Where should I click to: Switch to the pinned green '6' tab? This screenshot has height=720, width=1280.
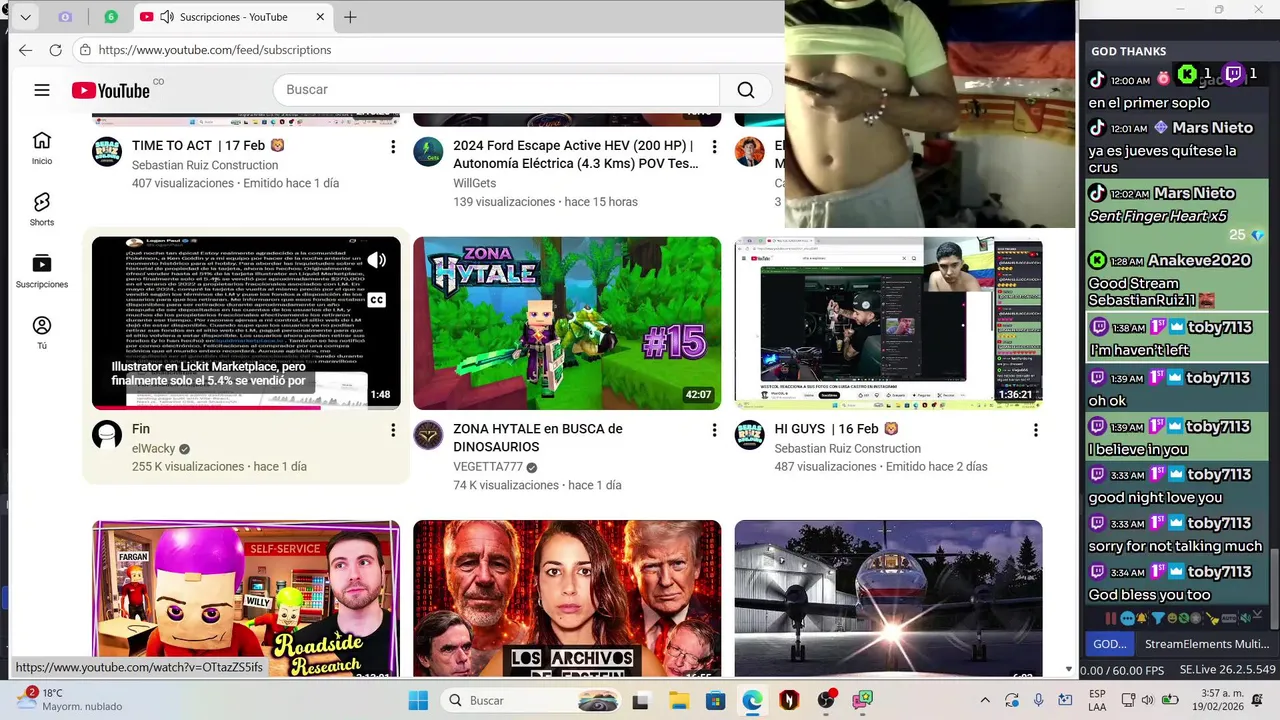pyautogui.click(x=111, y=17)
